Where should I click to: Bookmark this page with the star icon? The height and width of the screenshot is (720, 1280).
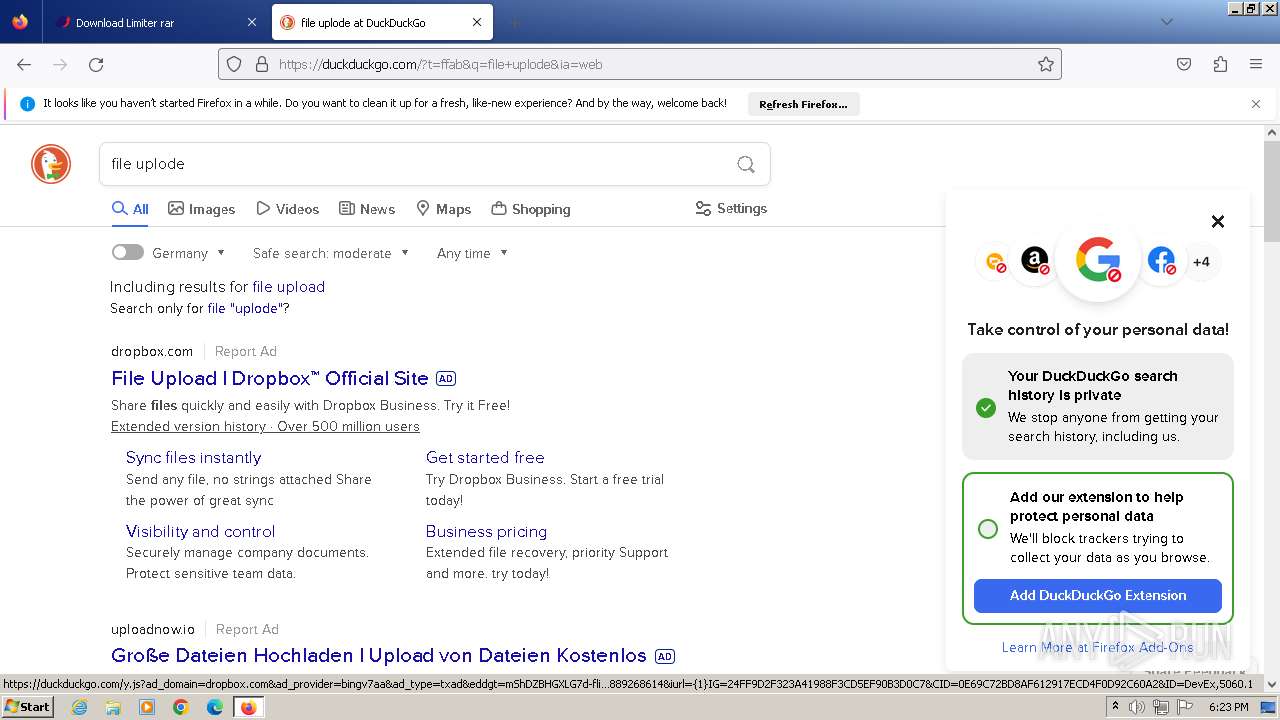click(x=1046, y=64)
